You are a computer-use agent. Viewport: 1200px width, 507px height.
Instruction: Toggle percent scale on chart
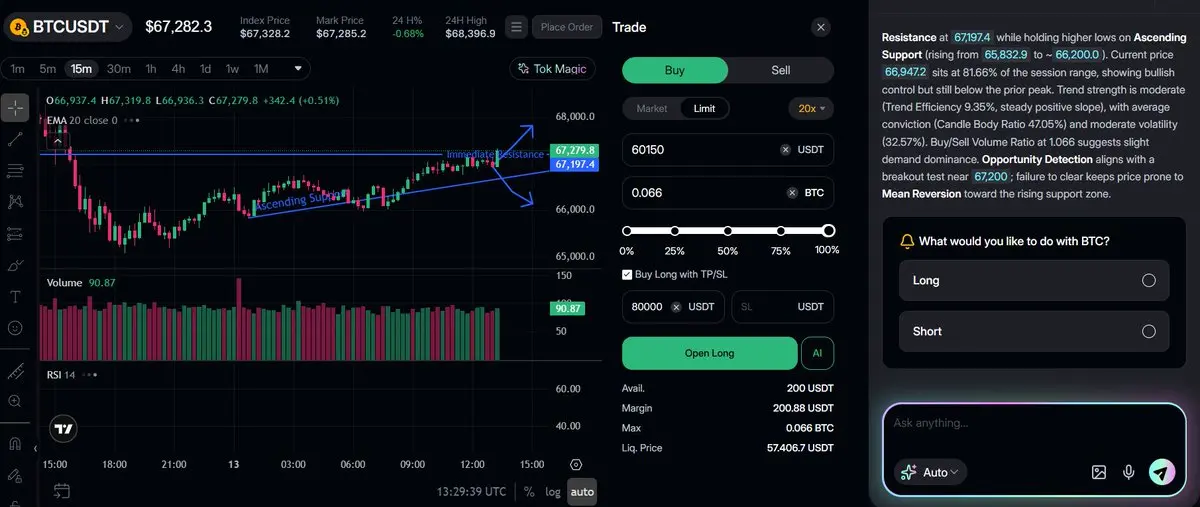[x=528, y=491]
